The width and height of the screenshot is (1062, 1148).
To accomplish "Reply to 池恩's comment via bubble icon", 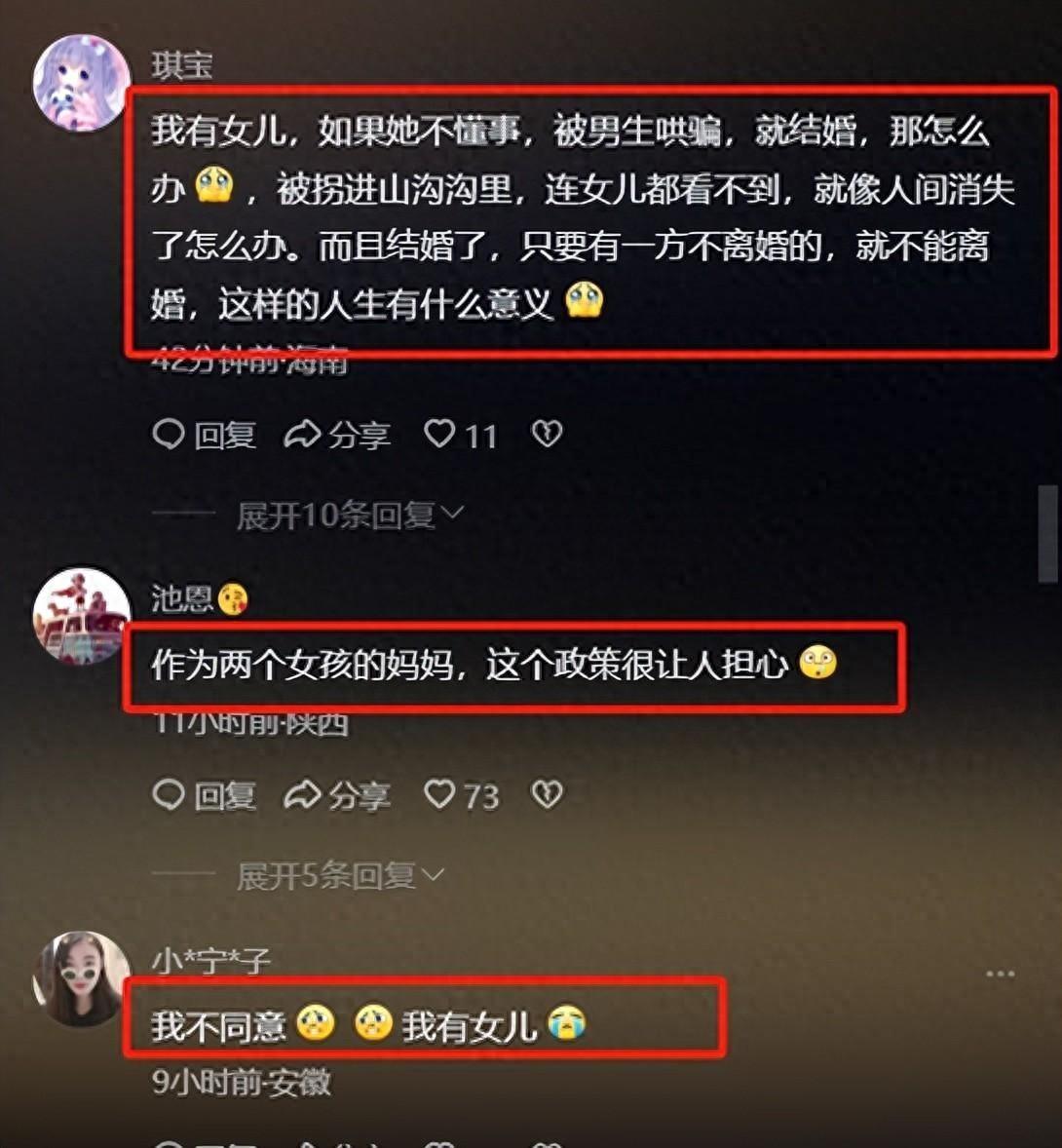I will (x=205, y=795).
